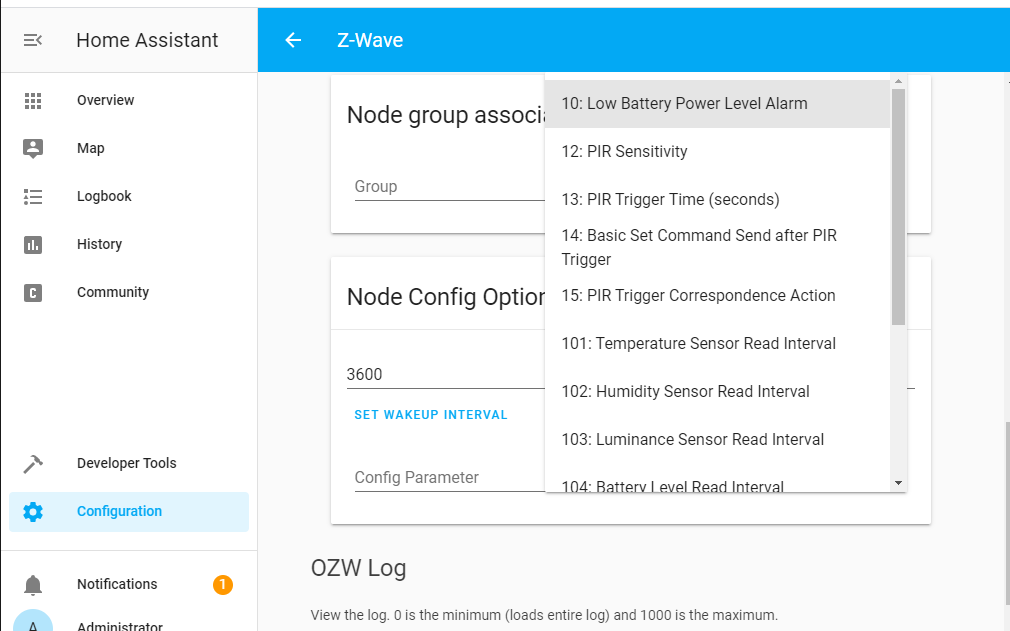This screenshot has height=631, width=1010.
Task: Click the Community icon
Action: click(x=33, y=292)
